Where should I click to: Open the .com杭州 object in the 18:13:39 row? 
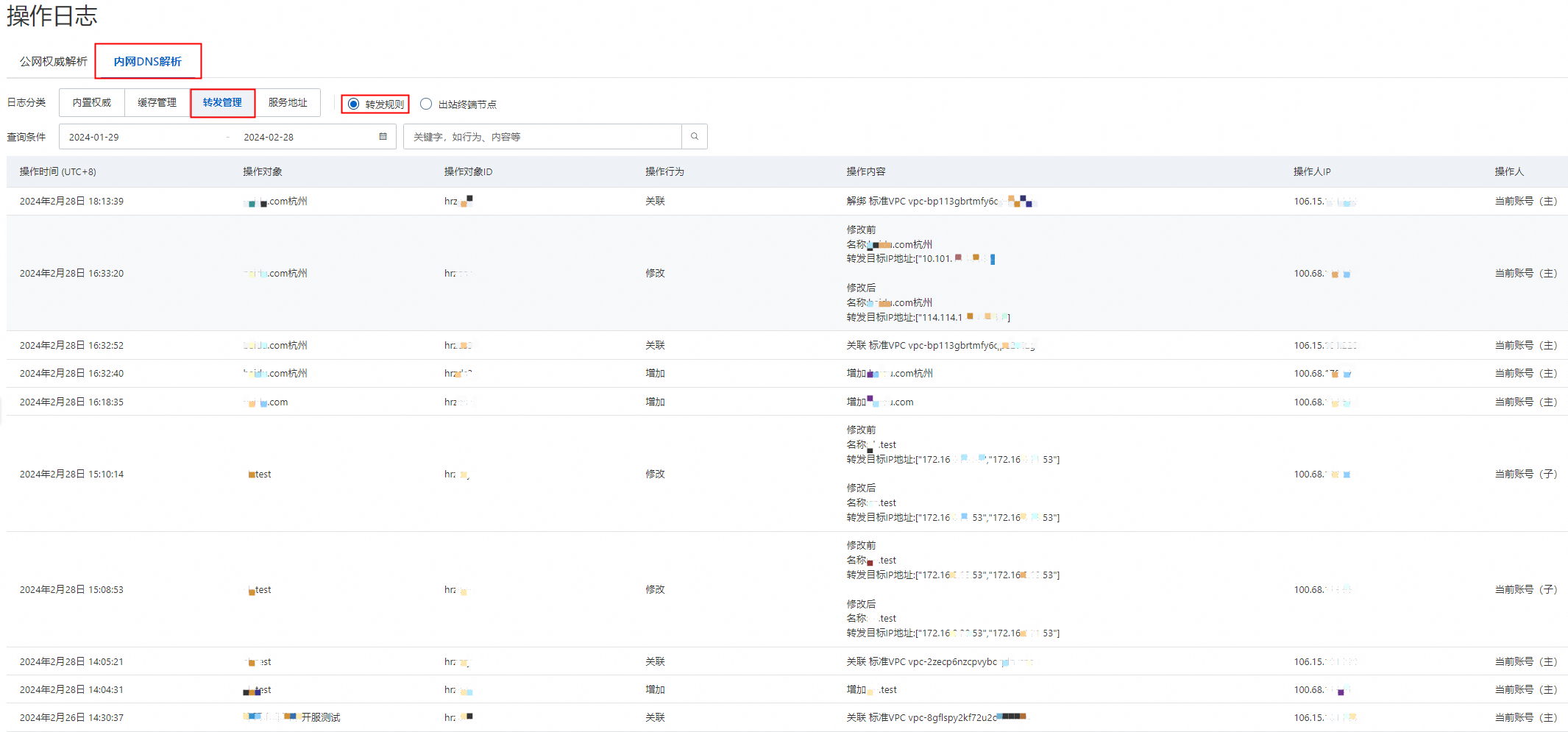[x=276, y=202]
